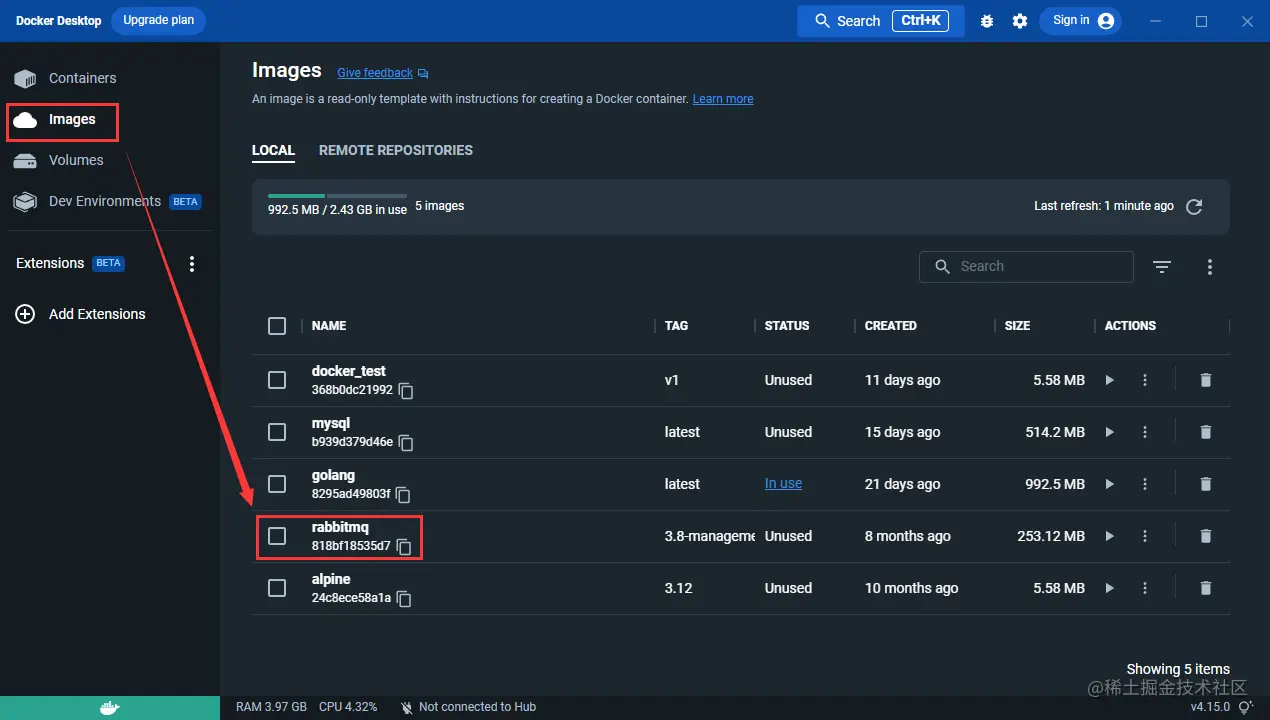Open the Give feedback link
This screenshot has height=720, width=1270.
(x=375, y=73)
